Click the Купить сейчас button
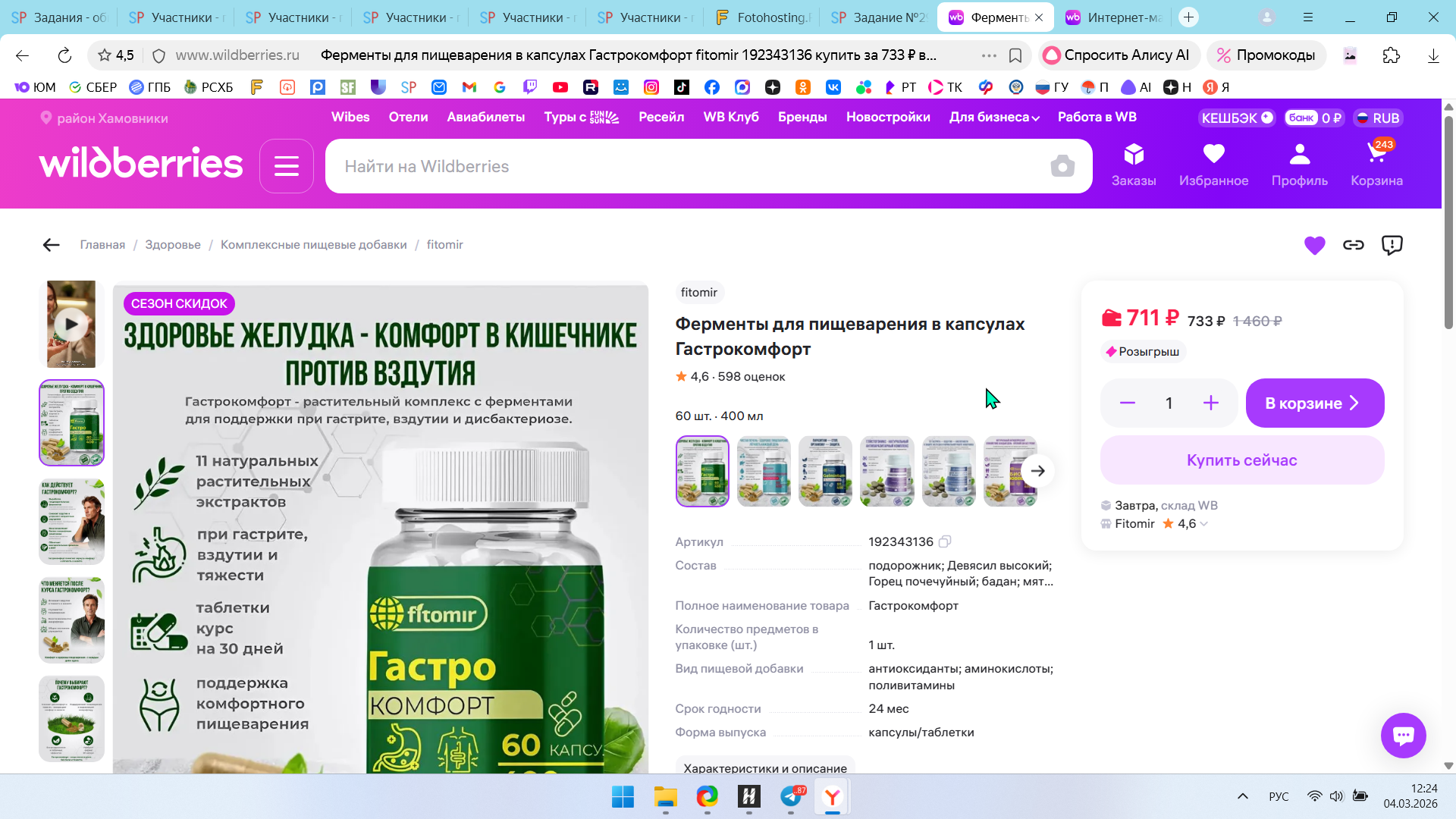 tap(1241, 460)
